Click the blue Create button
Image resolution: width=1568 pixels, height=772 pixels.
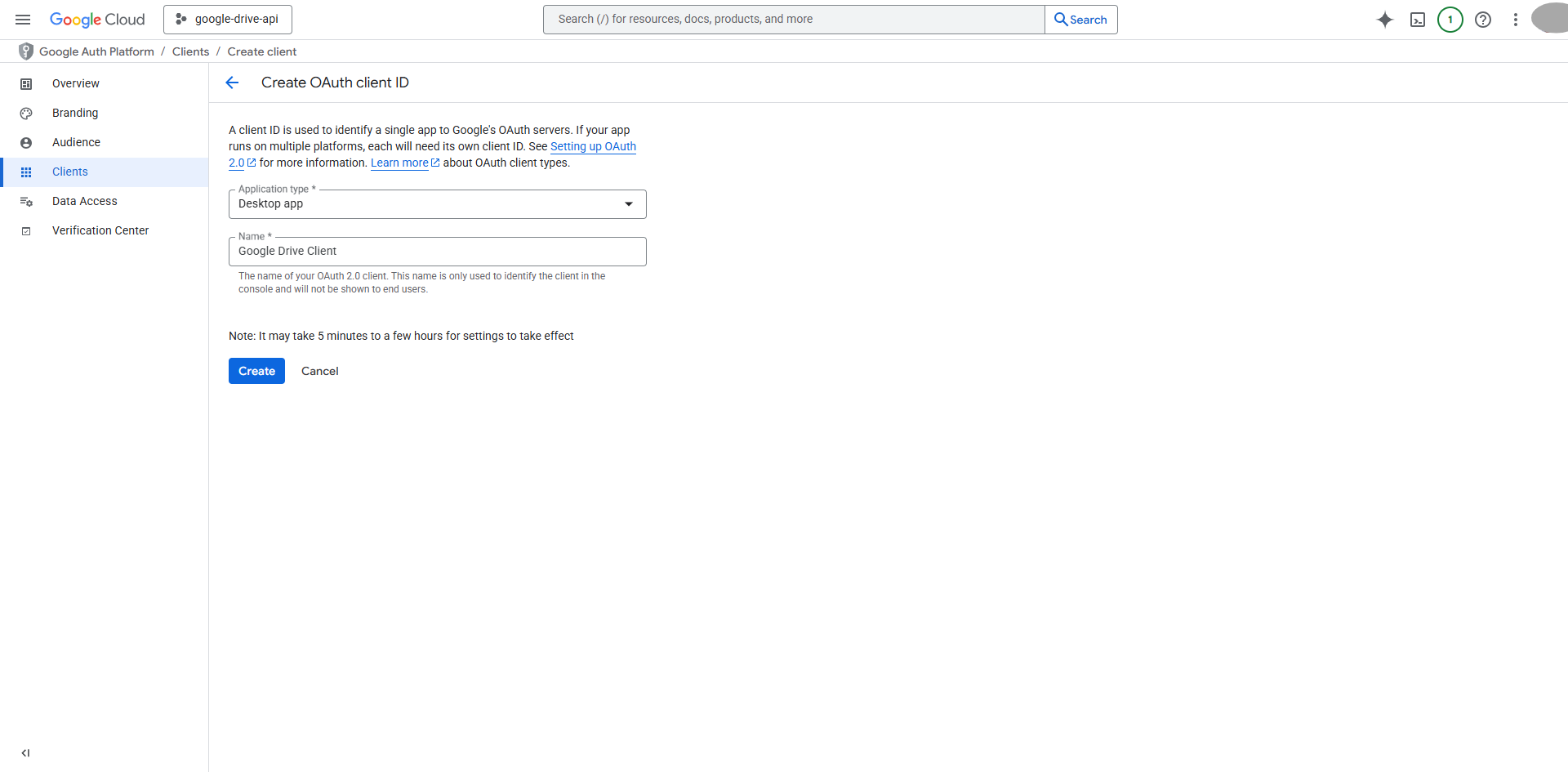point(256,371)
